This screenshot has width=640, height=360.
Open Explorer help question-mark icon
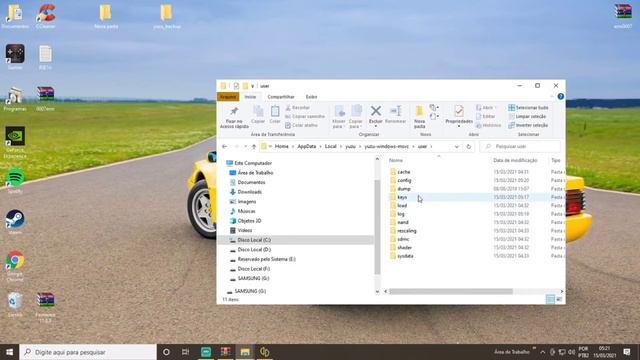tap(561, 96)
